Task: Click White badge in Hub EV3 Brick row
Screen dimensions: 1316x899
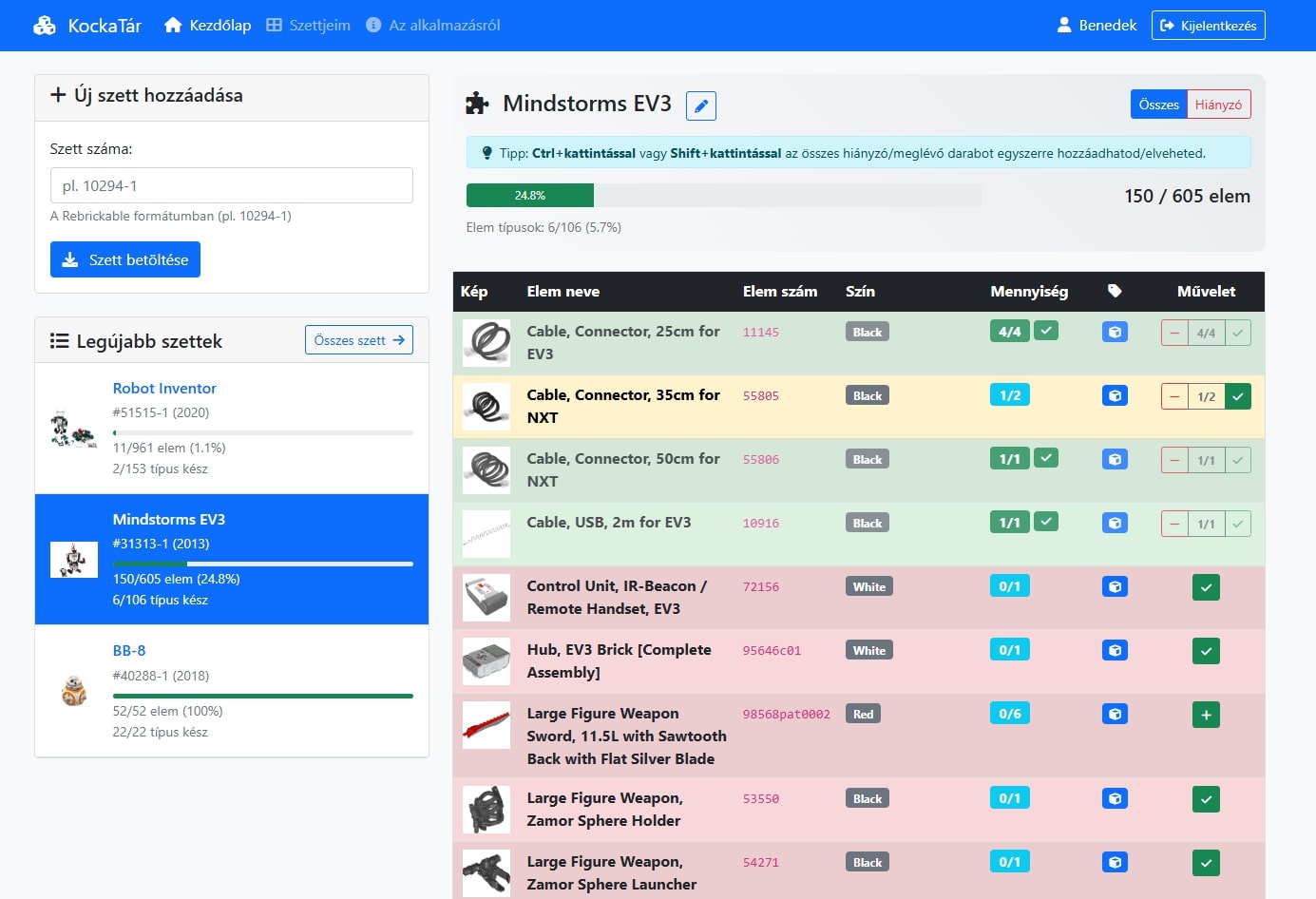Action: coord(869,650)
